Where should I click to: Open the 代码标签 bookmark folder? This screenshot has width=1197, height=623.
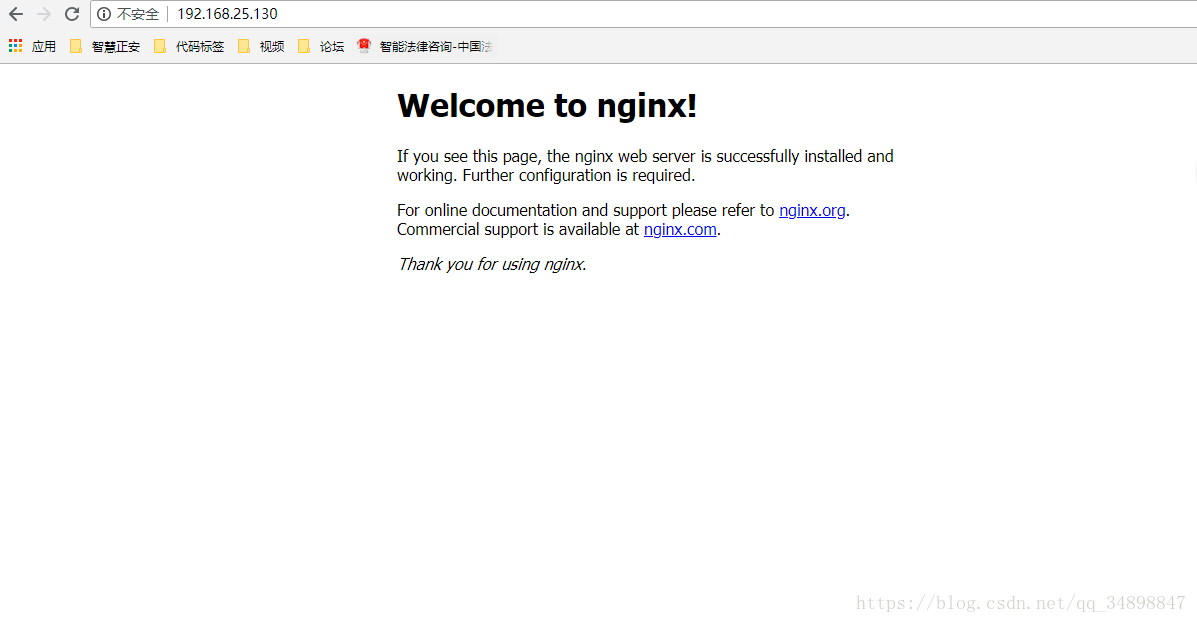click(x=189, y=47)
